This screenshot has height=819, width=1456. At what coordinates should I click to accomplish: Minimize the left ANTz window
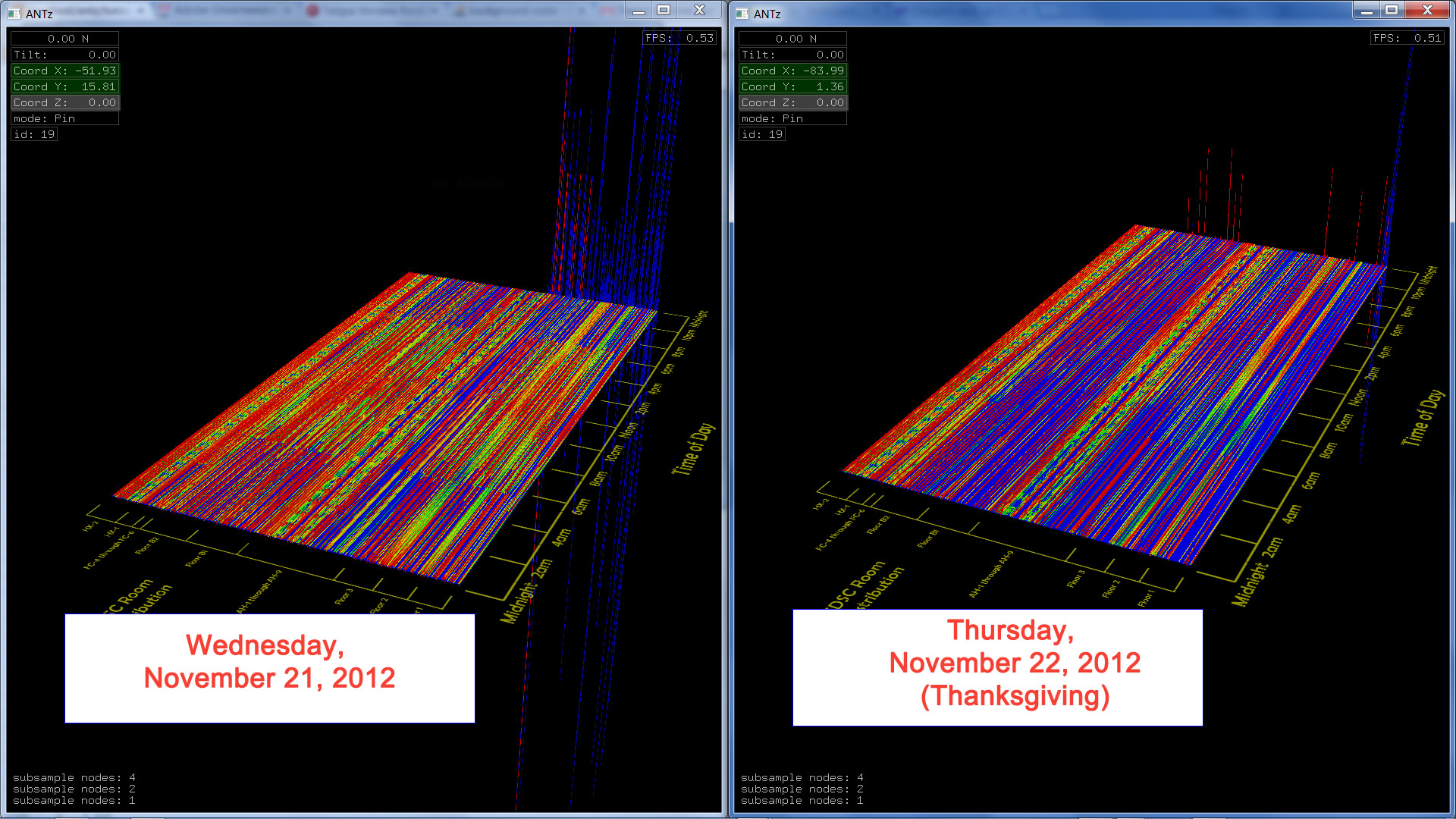tap(639, 11)
